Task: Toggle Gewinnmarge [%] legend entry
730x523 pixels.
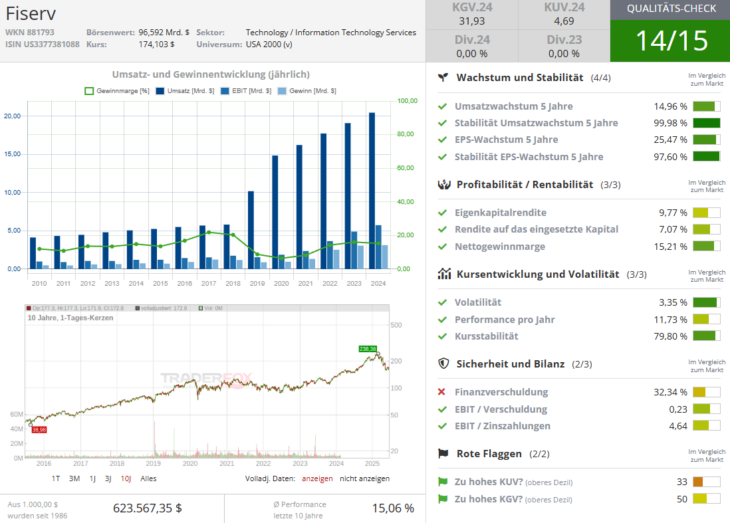Action: click(x=117, y=91)
